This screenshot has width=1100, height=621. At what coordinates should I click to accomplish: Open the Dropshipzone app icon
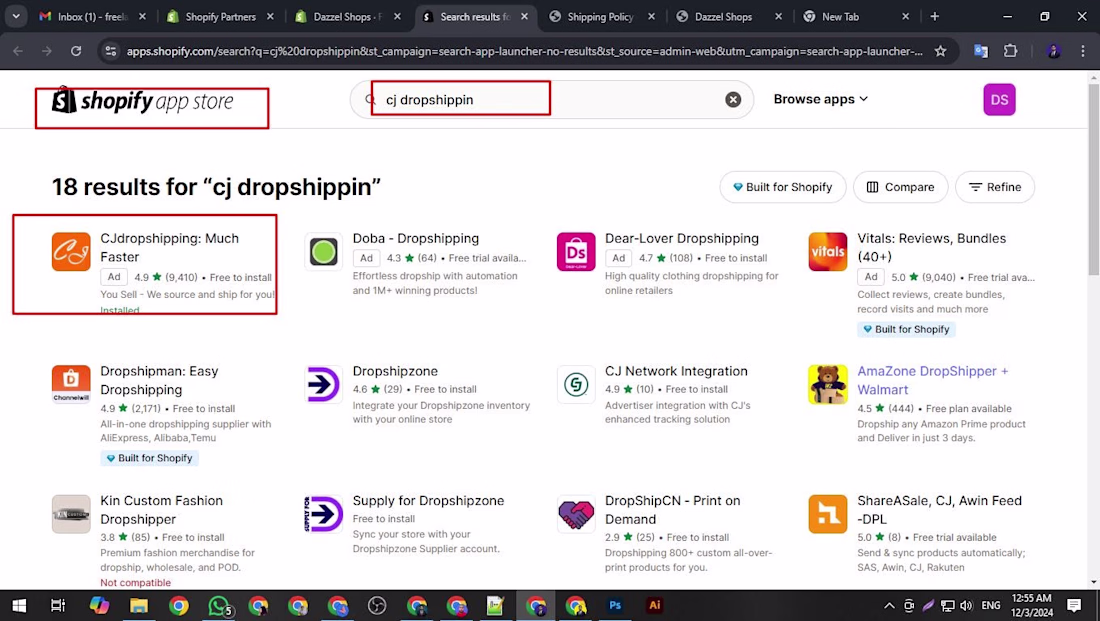[323, 384]
